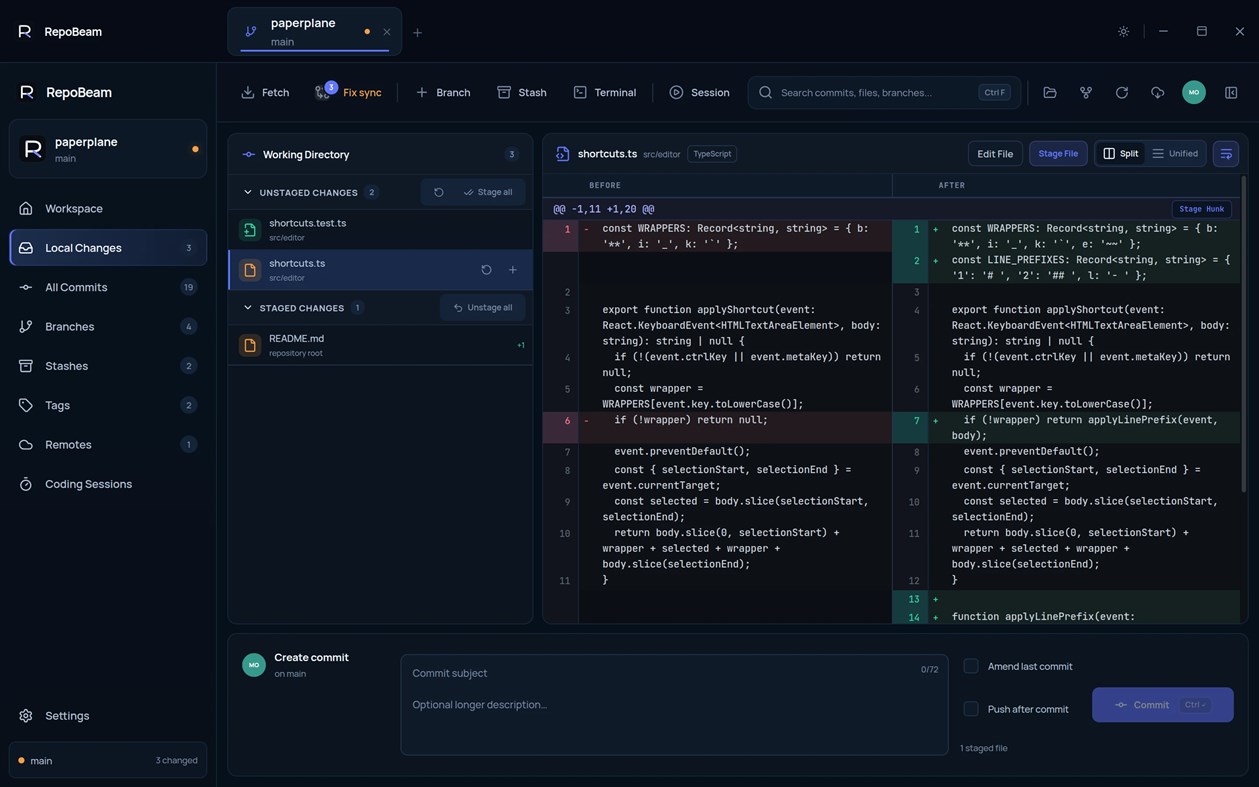
Task: Open Coding Sessions in sidebar
Action: [x=108, y=484]
